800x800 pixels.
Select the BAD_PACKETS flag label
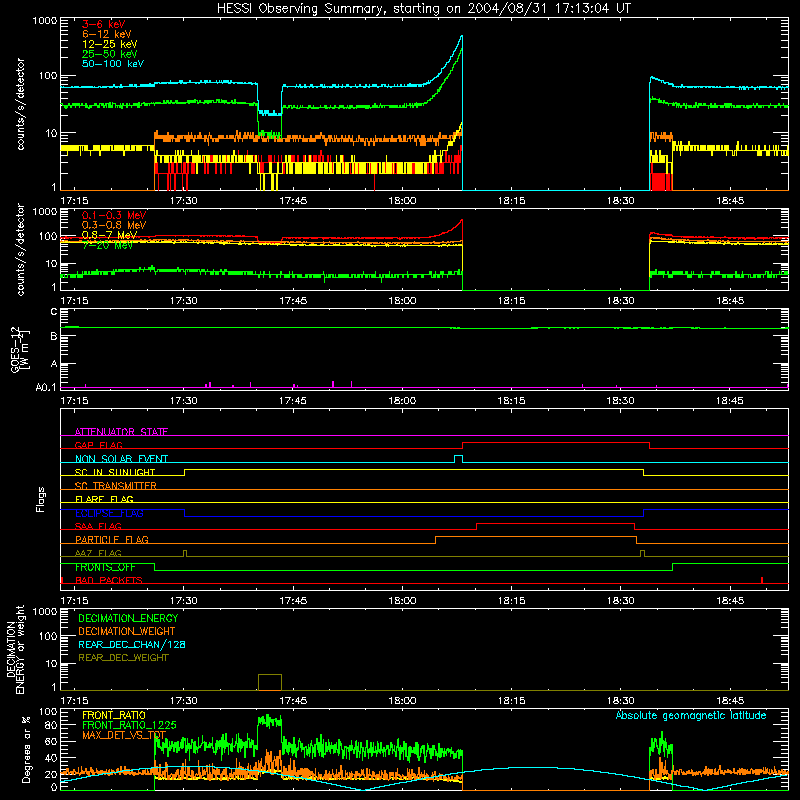[109, 580]
